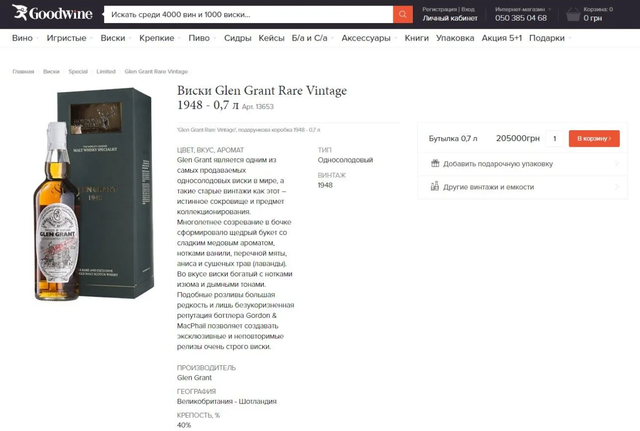
Task: Focus the search field for wines and whisky
Action: click(x=249, y=14)
